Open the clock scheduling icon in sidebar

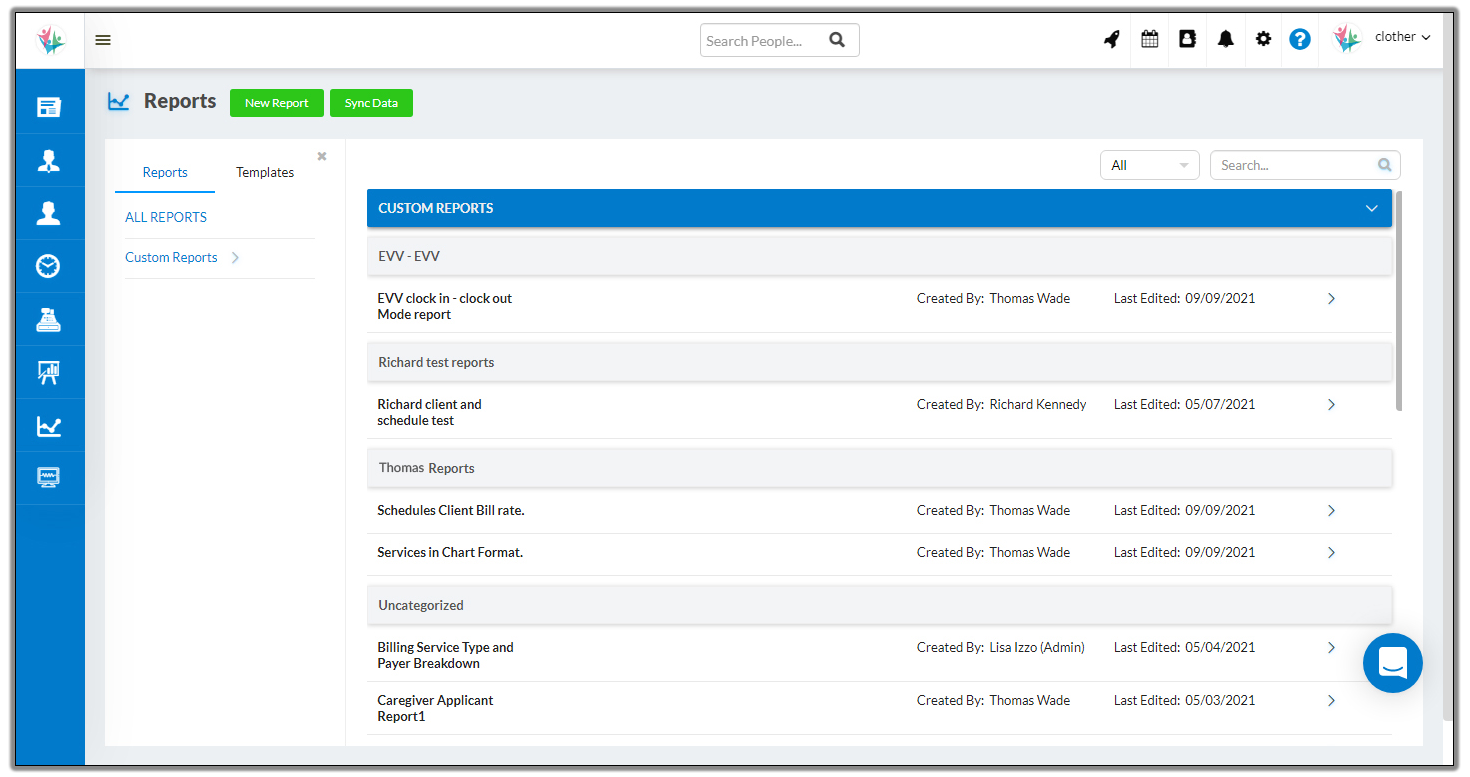click(x=50, y=265)
